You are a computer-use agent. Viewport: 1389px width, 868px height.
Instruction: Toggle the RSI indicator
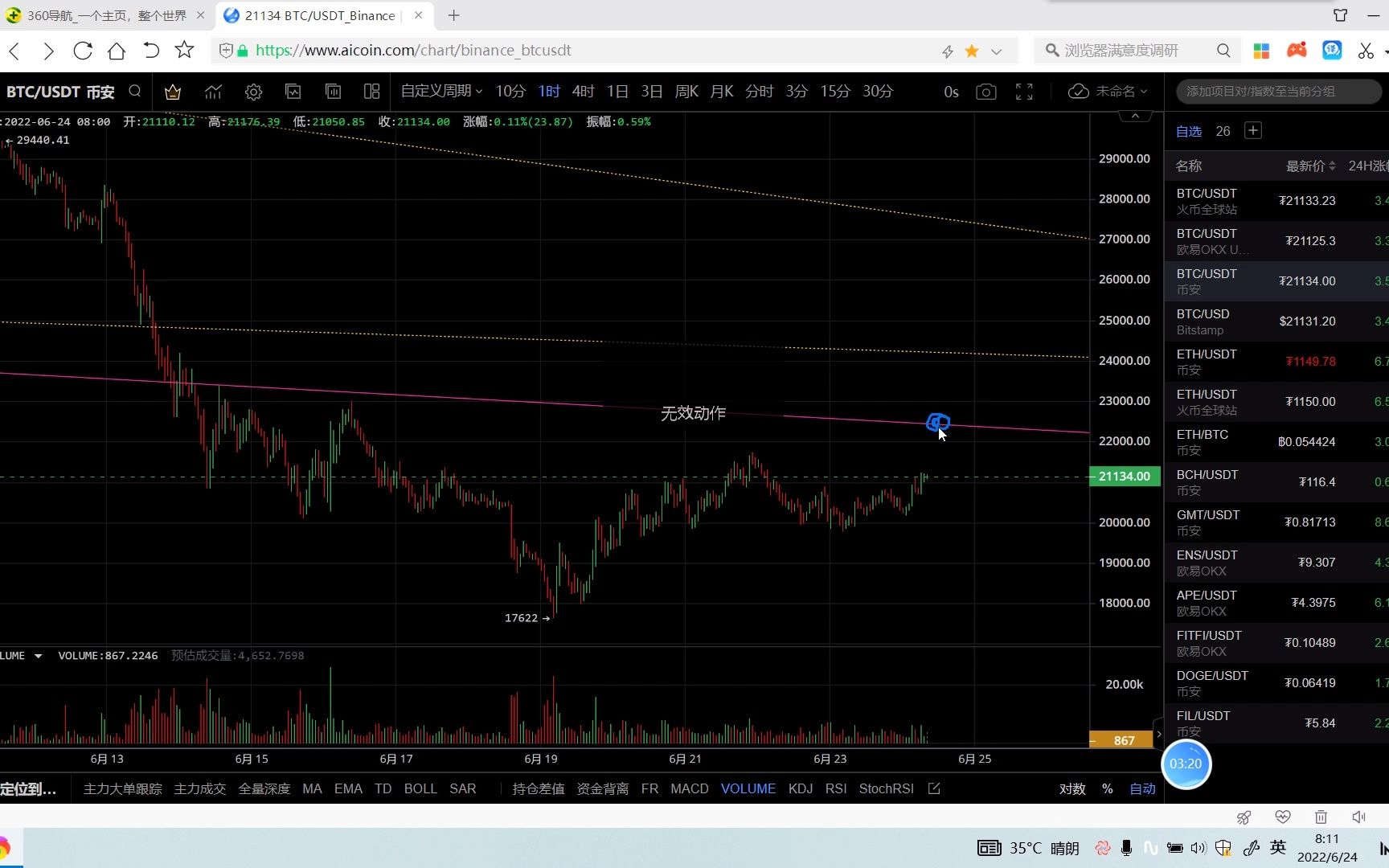(836, 788)
